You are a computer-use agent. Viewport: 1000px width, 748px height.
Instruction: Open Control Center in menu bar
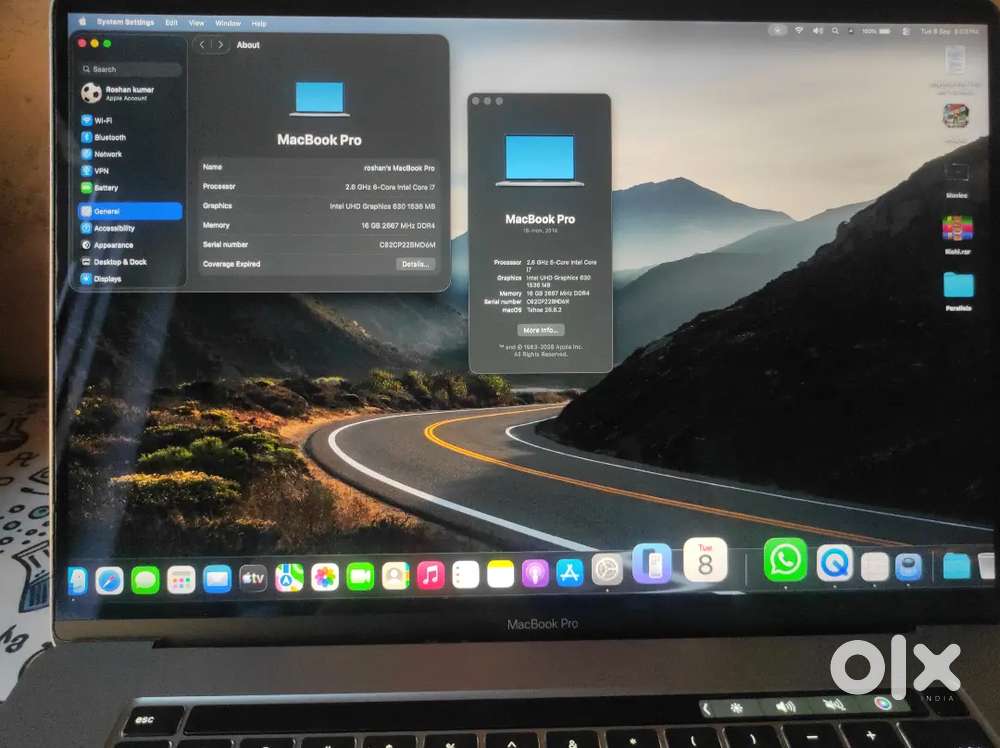[x=906, y=31]
